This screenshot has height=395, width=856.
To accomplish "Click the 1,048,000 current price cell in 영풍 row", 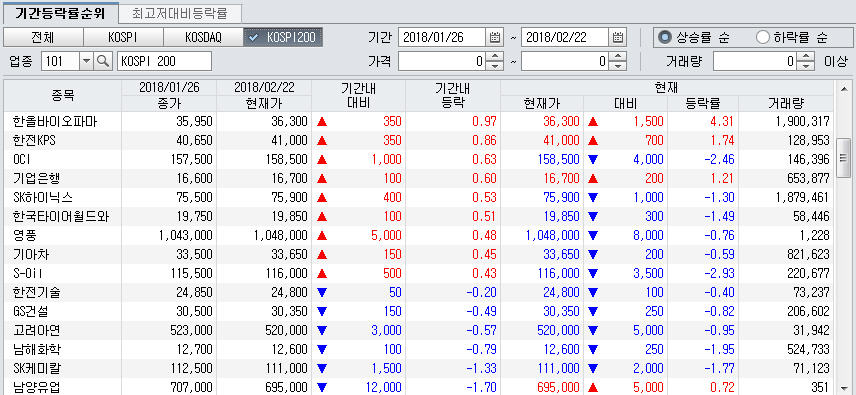I will point(542,235).
